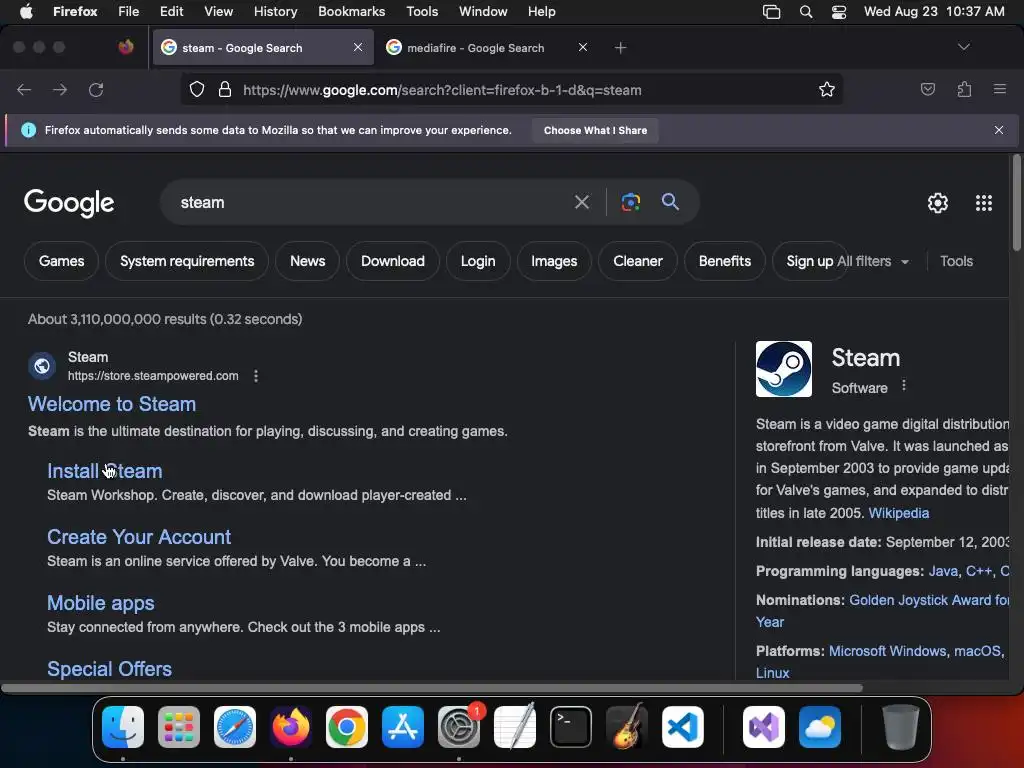Image resolution: width=1024 pixels, height=768 pixels.
Task: Select the Download filter chip
Action: click(x=392, y=261)
